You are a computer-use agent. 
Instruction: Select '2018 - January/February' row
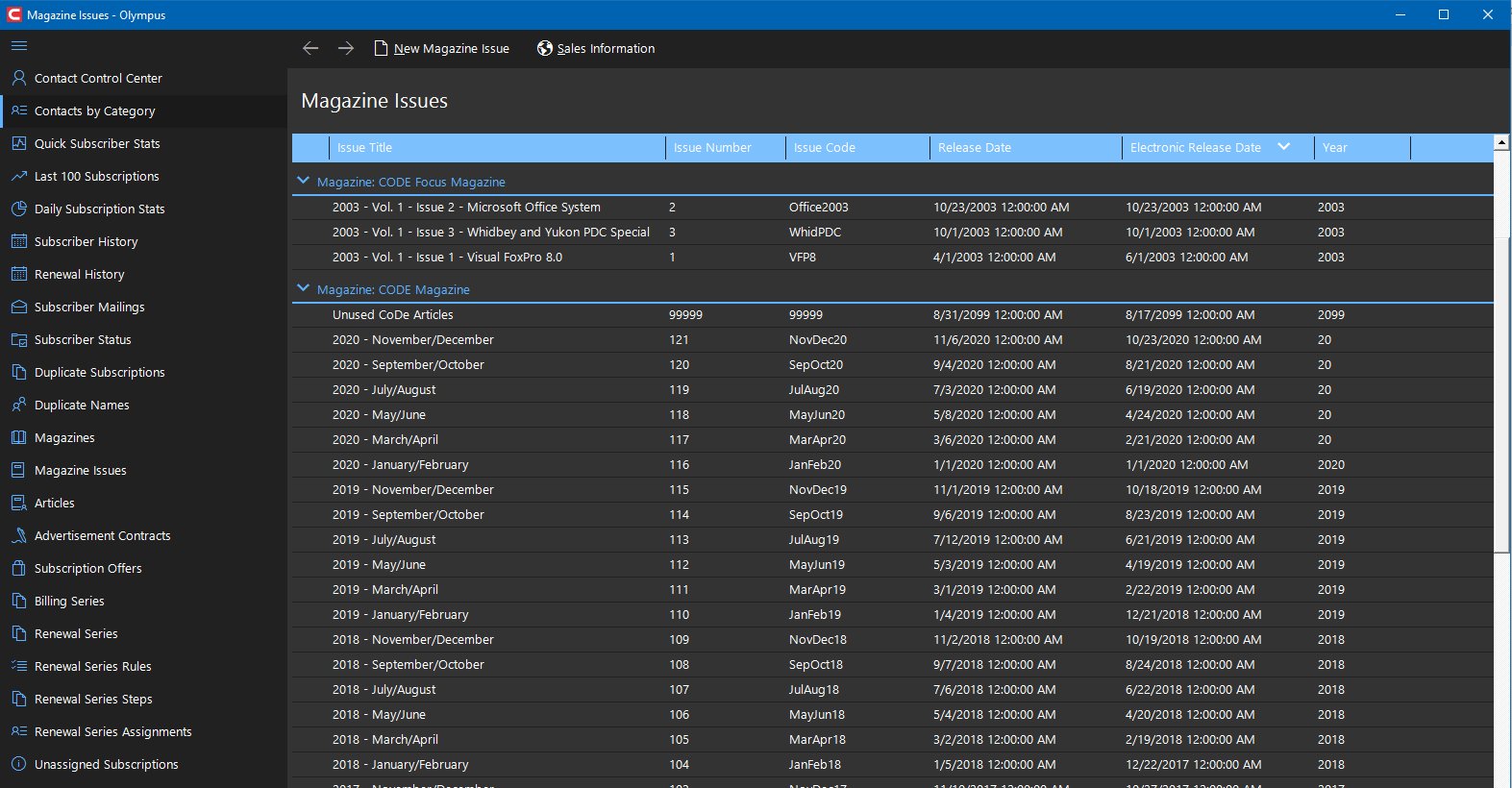pyautogui.click(x=893, y=764)
